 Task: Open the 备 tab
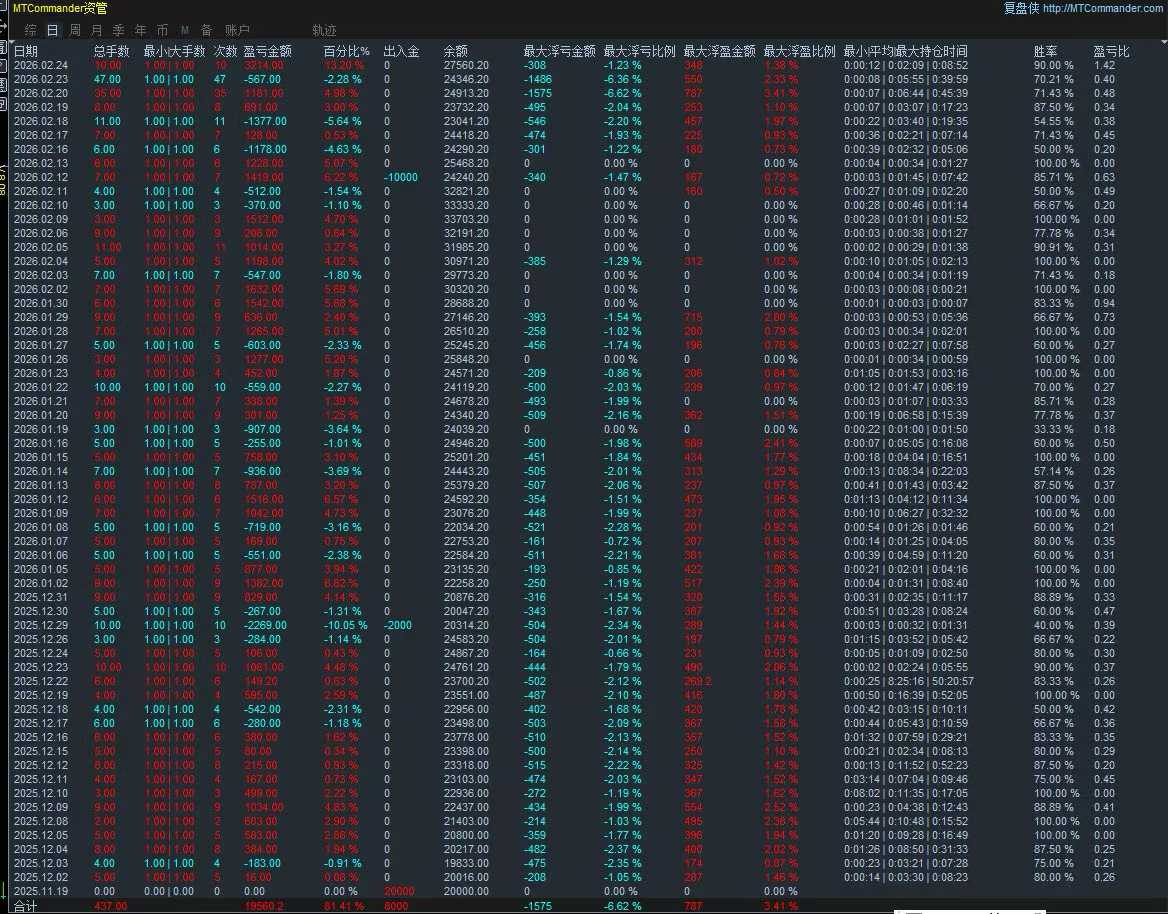[206, 31]
